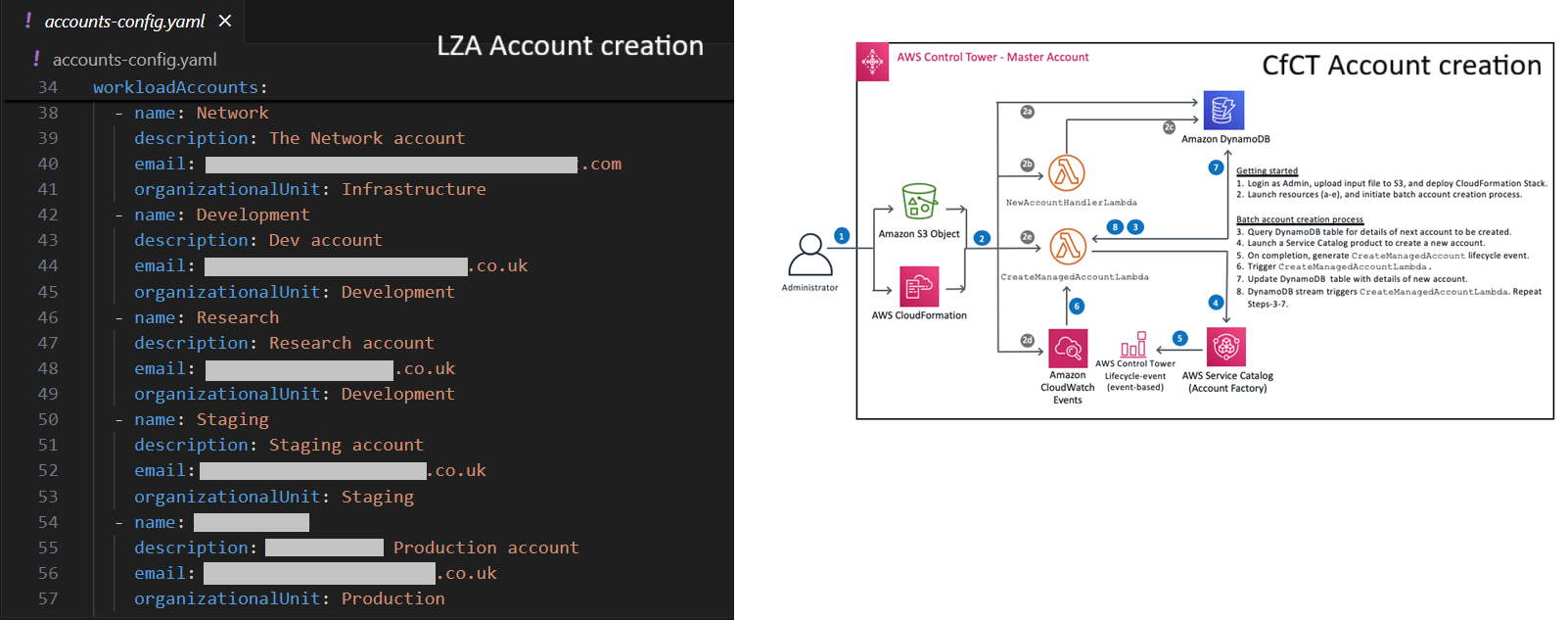This screenshot has height=620, width=1568.
Task: Click the CreateManagedAccountLambda icon in the diagram
Action: (x=1068, y=246)
